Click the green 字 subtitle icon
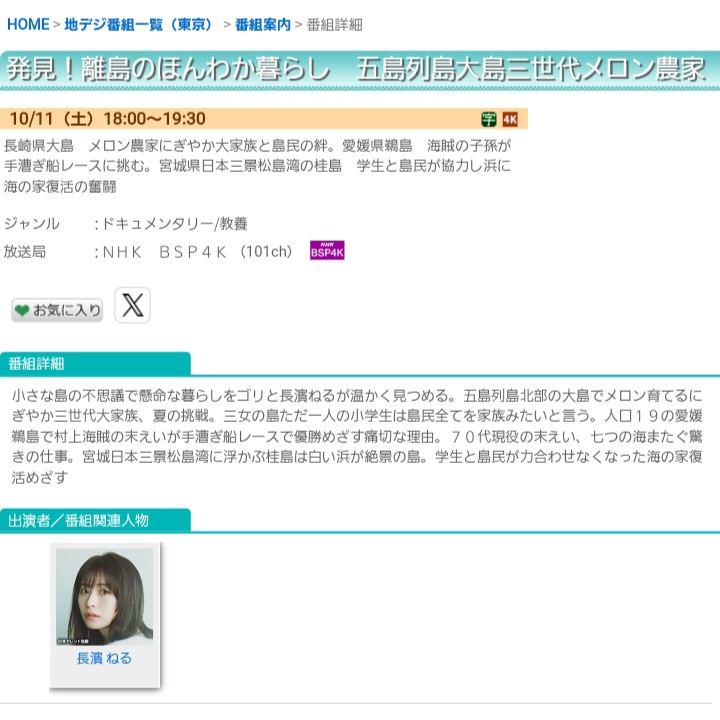720x720 pixels. [x=489, y=119]
